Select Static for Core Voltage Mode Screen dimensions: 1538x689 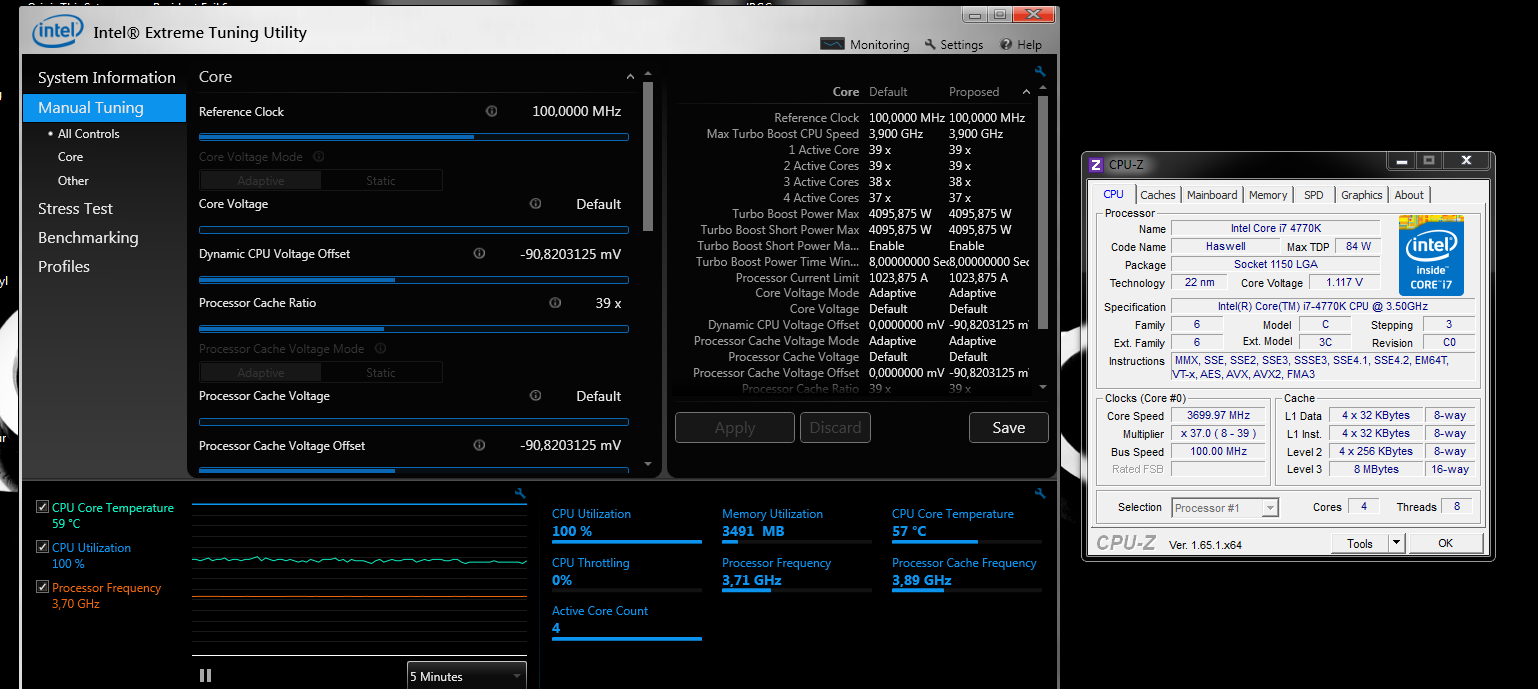[x=381, y=181]
